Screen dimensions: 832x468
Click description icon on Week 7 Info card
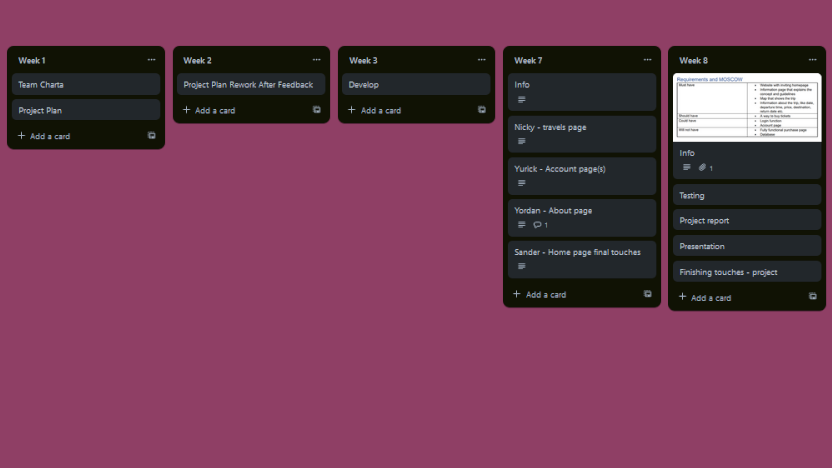pos(522,99)
